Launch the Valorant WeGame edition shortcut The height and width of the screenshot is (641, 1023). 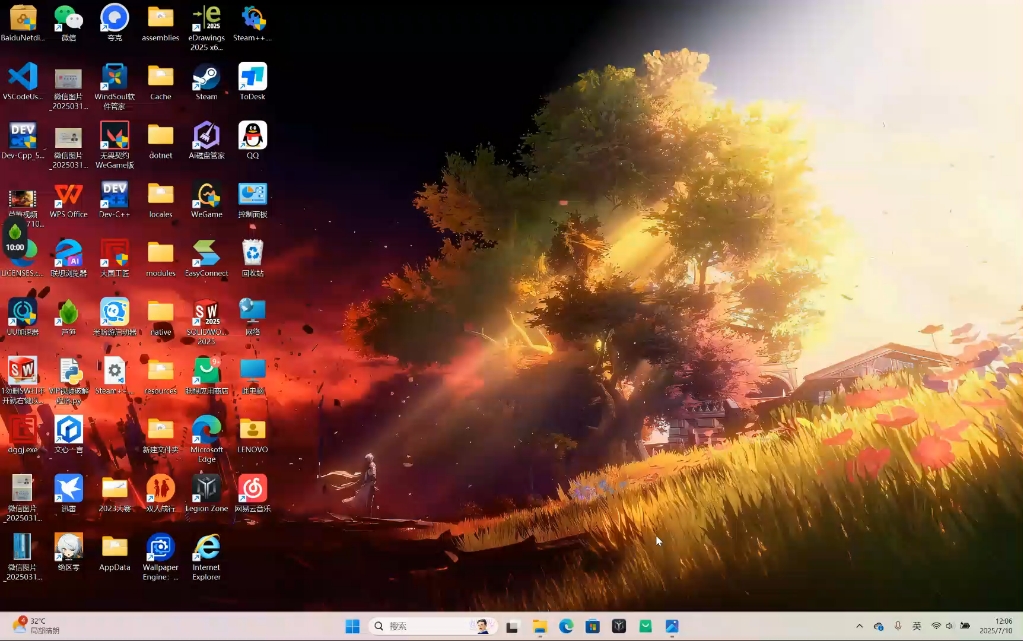click(x=115, y=136)
